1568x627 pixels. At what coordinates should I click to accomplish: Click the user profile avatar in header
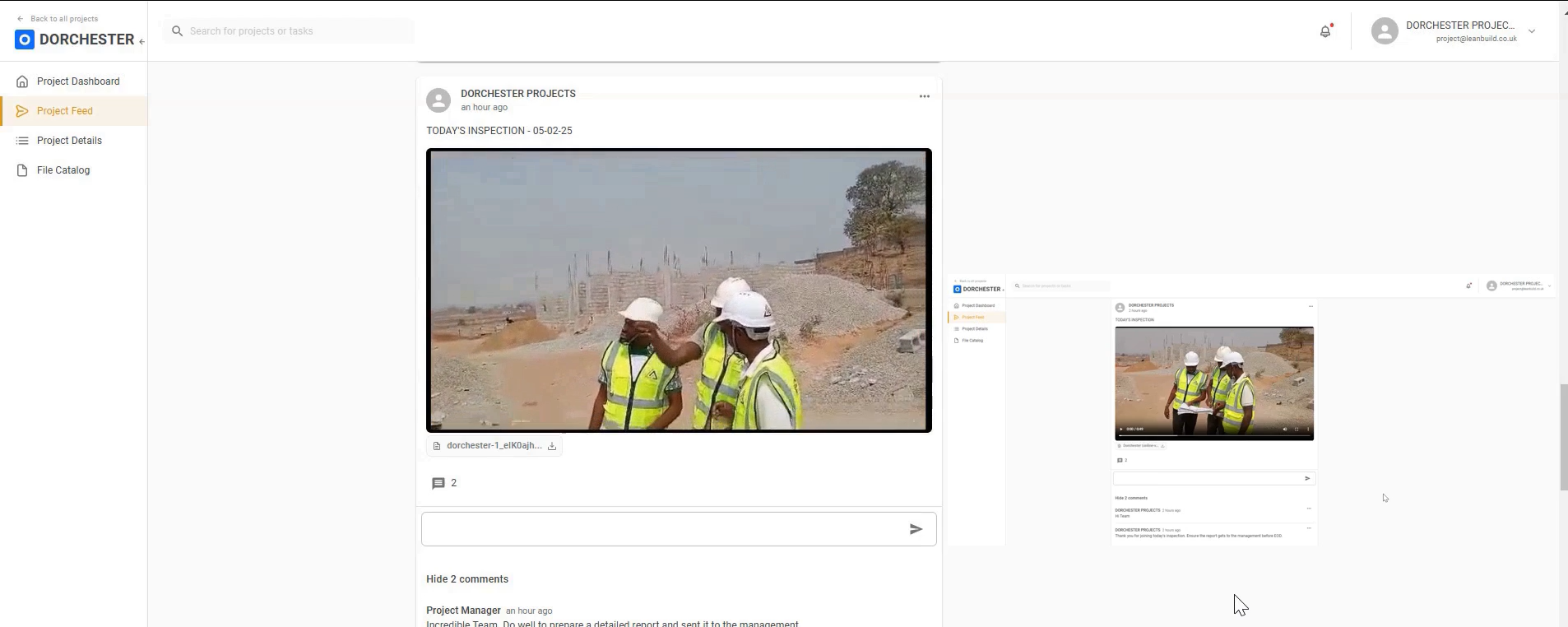(1385, 31)
